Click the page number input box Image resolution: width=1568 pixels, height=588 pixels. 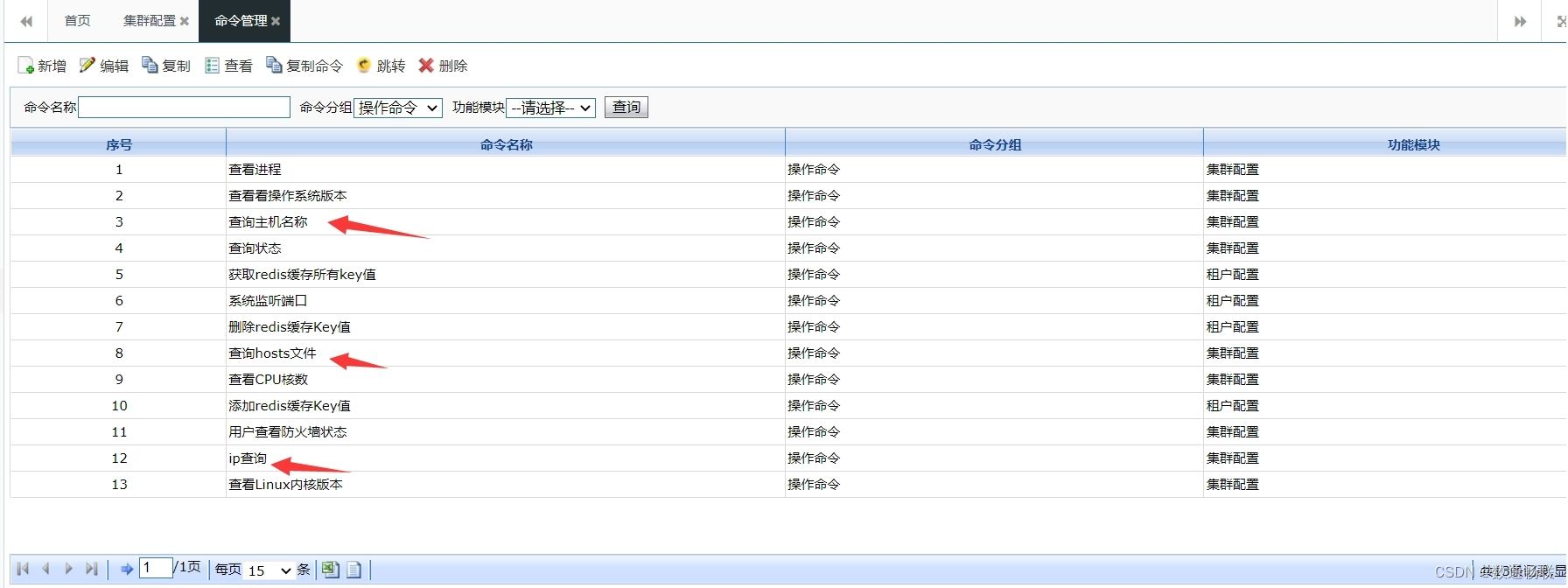pyautogui.click(x=156, y=568)
